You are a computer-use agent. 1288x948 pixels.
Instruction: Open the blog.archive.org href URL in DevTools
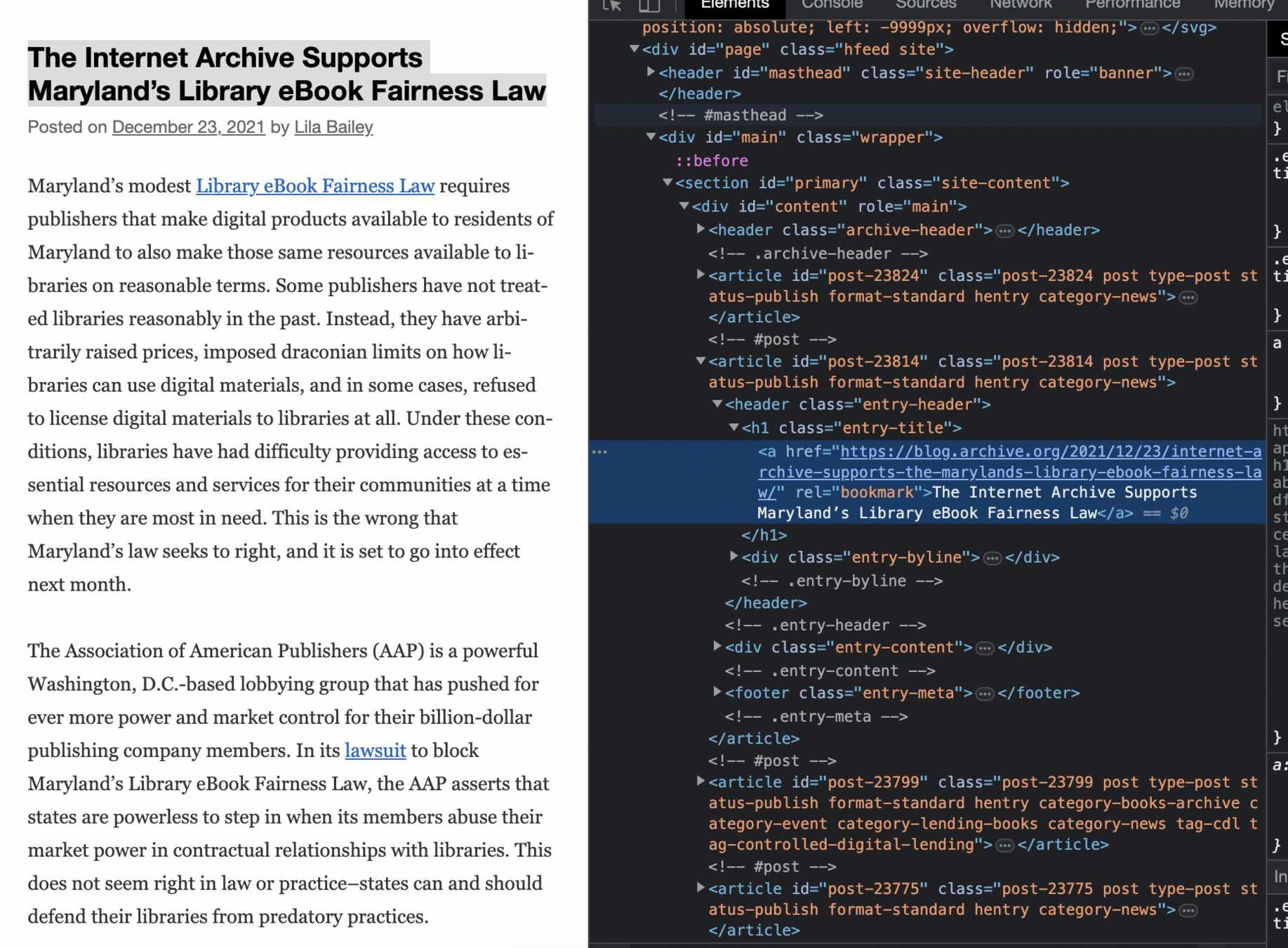(1009, 472)
